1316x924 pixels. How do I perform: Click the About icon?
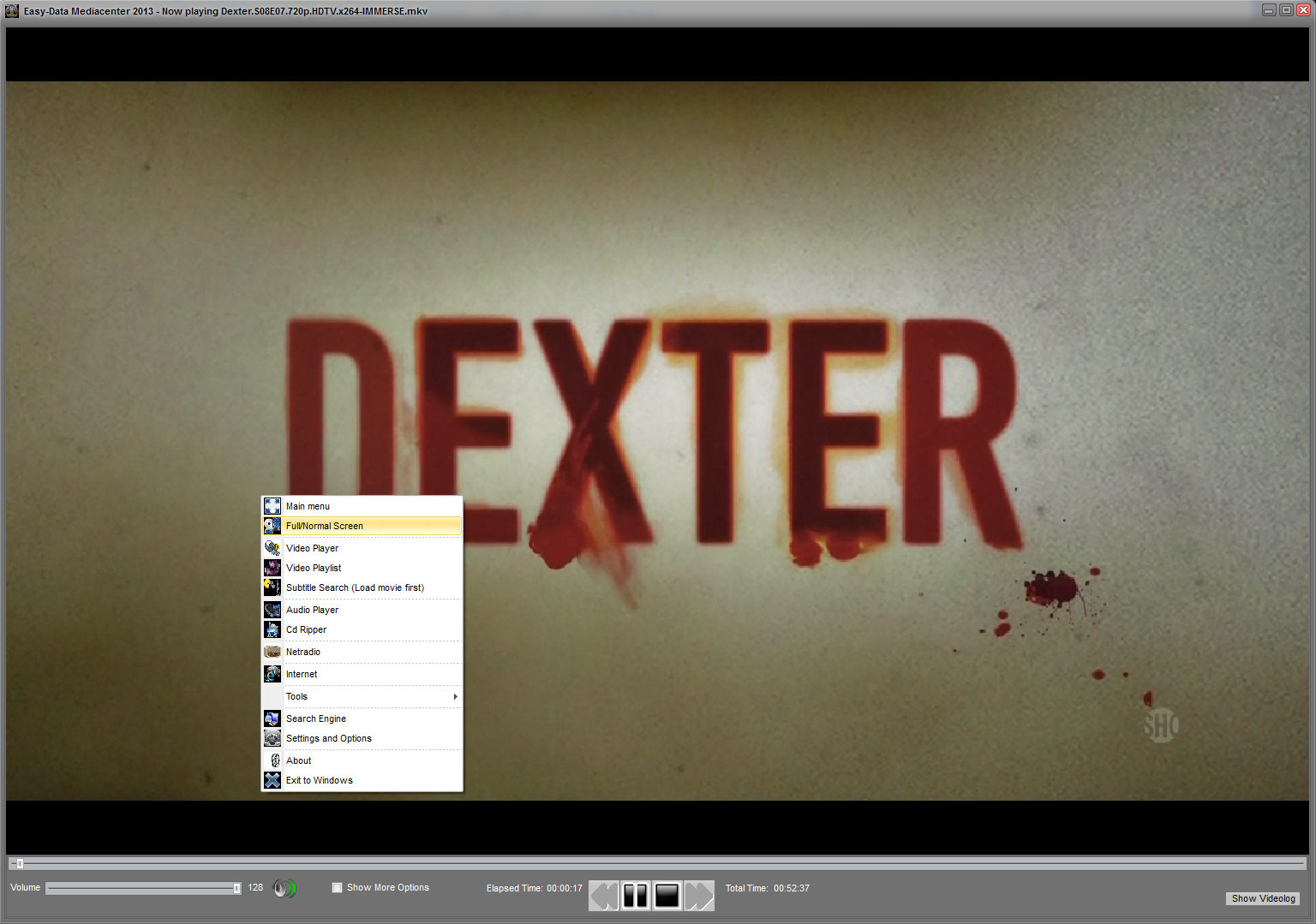[x=272, y=760]
